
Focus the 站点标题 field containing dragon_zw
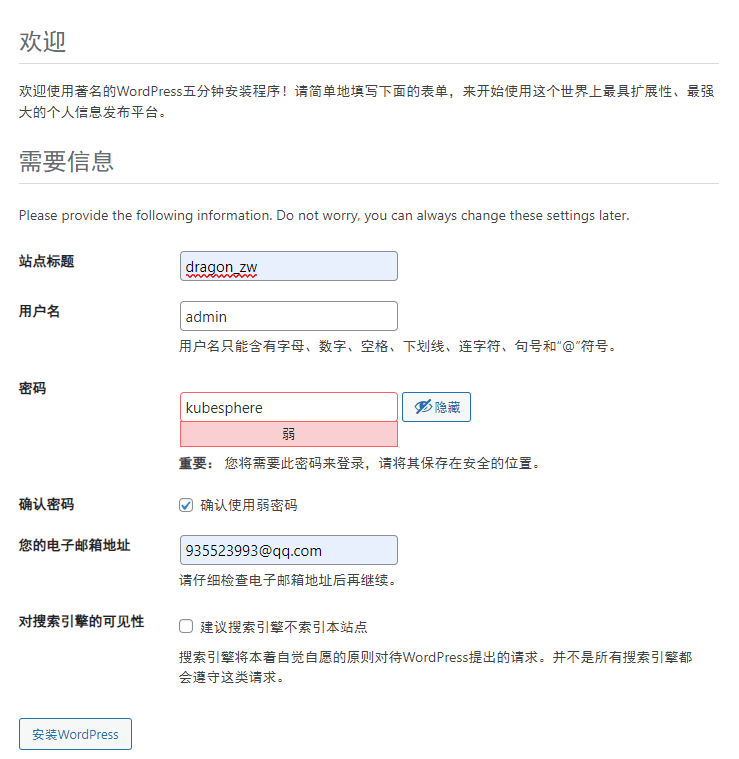pyautogui.click(x=289, y=266)
